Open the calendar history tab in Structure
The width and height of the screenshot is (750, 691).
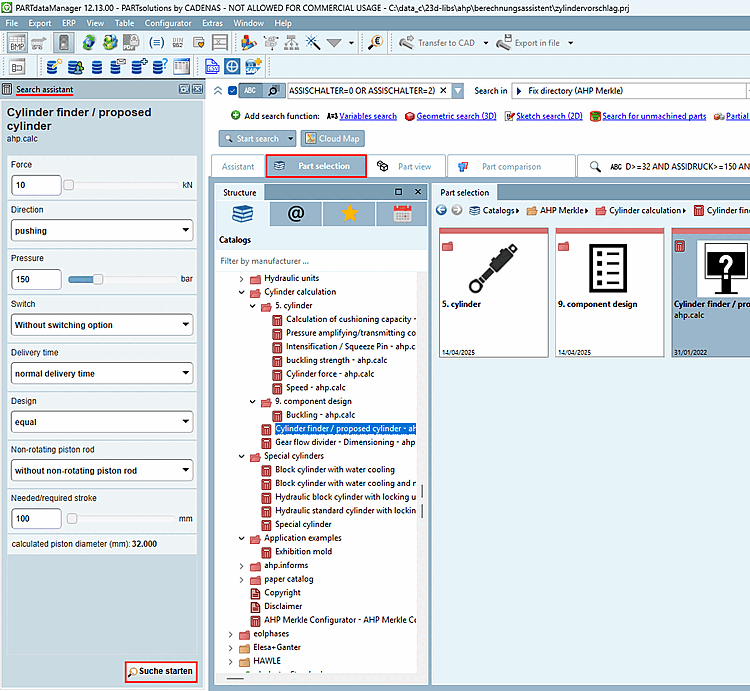[402, 213]
